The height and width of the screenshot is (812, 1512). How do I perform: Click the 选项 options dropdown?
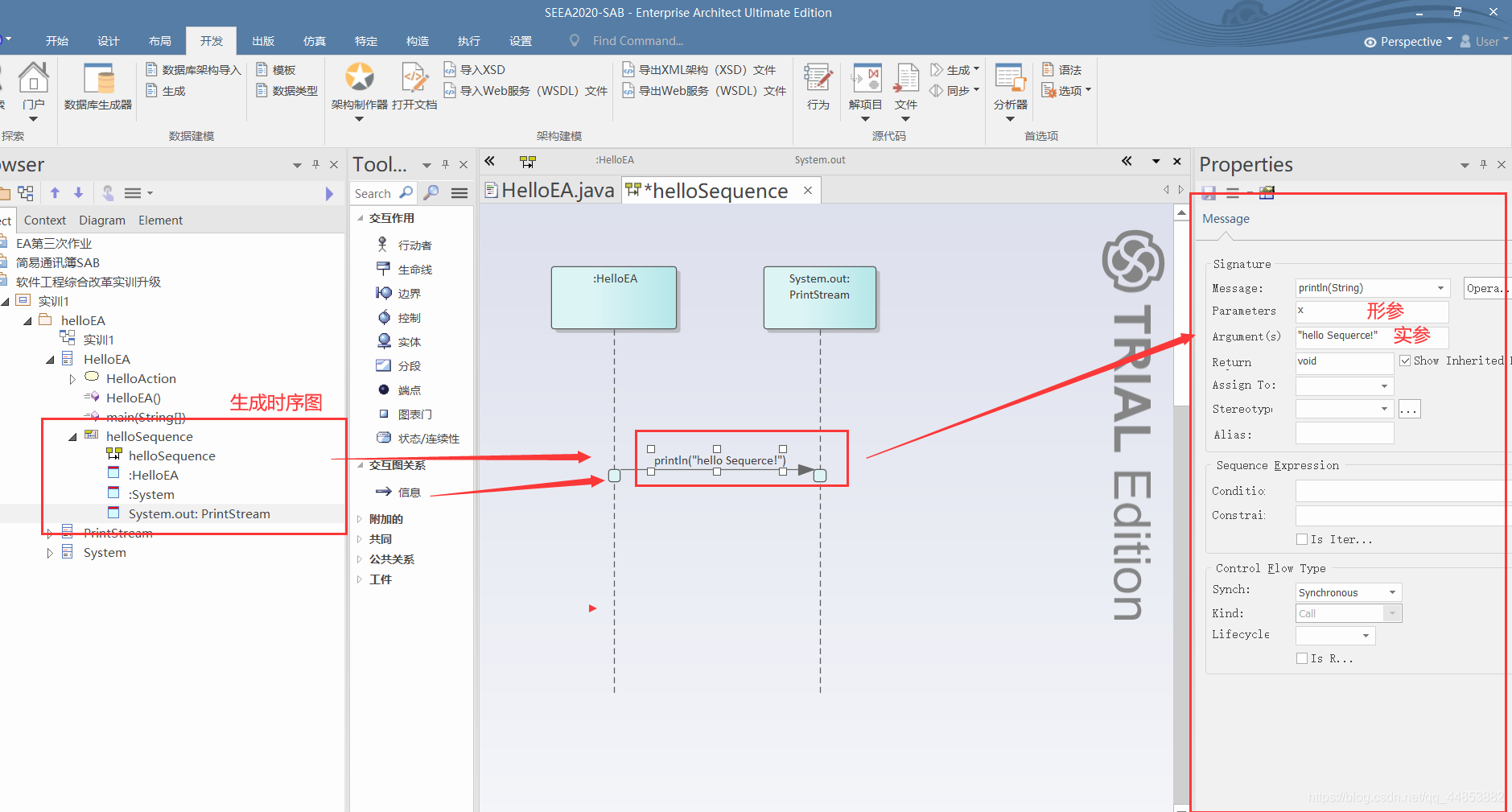[x=1067, y=91]
